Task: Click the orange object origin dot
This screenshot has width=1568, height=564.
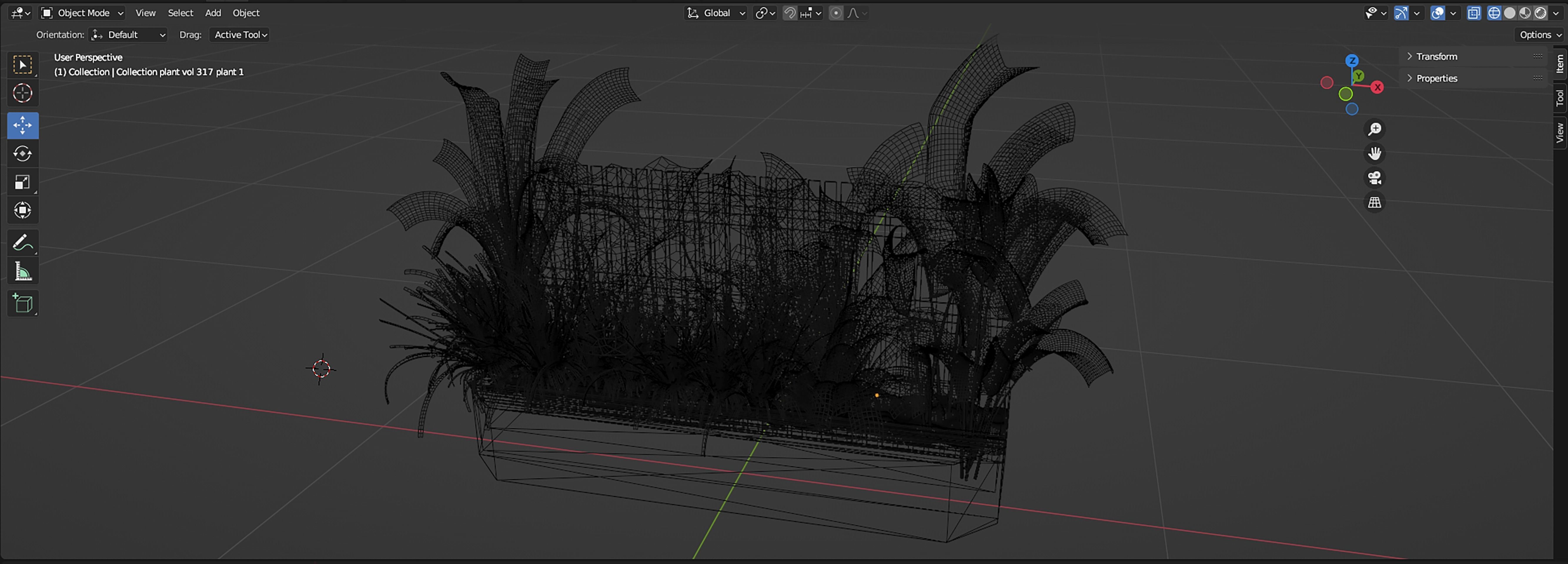Action: pyautogui.click(x=877, y=395)
